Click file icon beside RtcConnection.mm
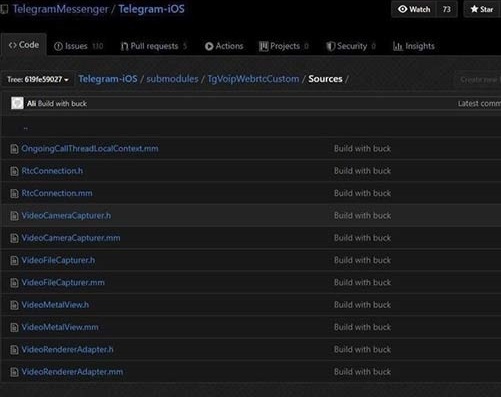 pyautogui.click(x=14, y=193)
